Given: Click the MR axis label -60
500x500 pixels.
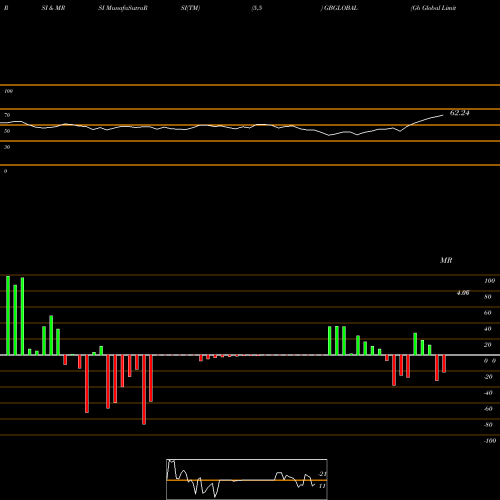Looking at the screenshot, I should pos(488,409).
